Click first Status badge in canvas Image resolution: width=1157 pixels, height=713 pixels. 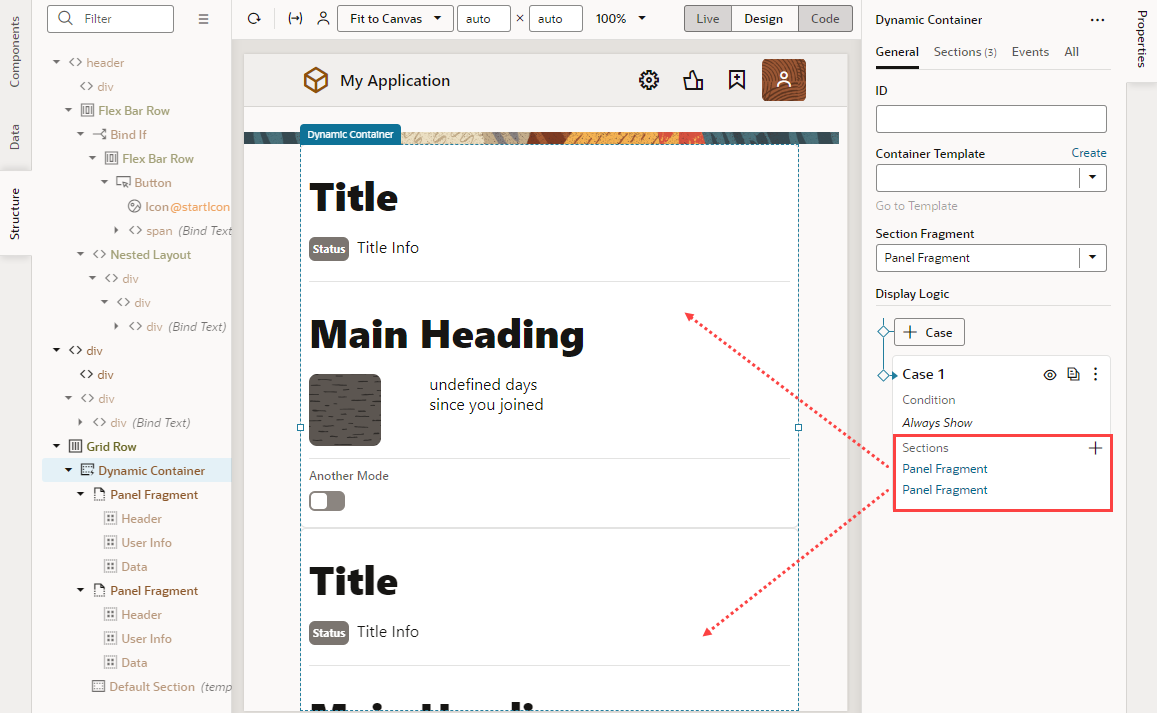click(328, 249)
